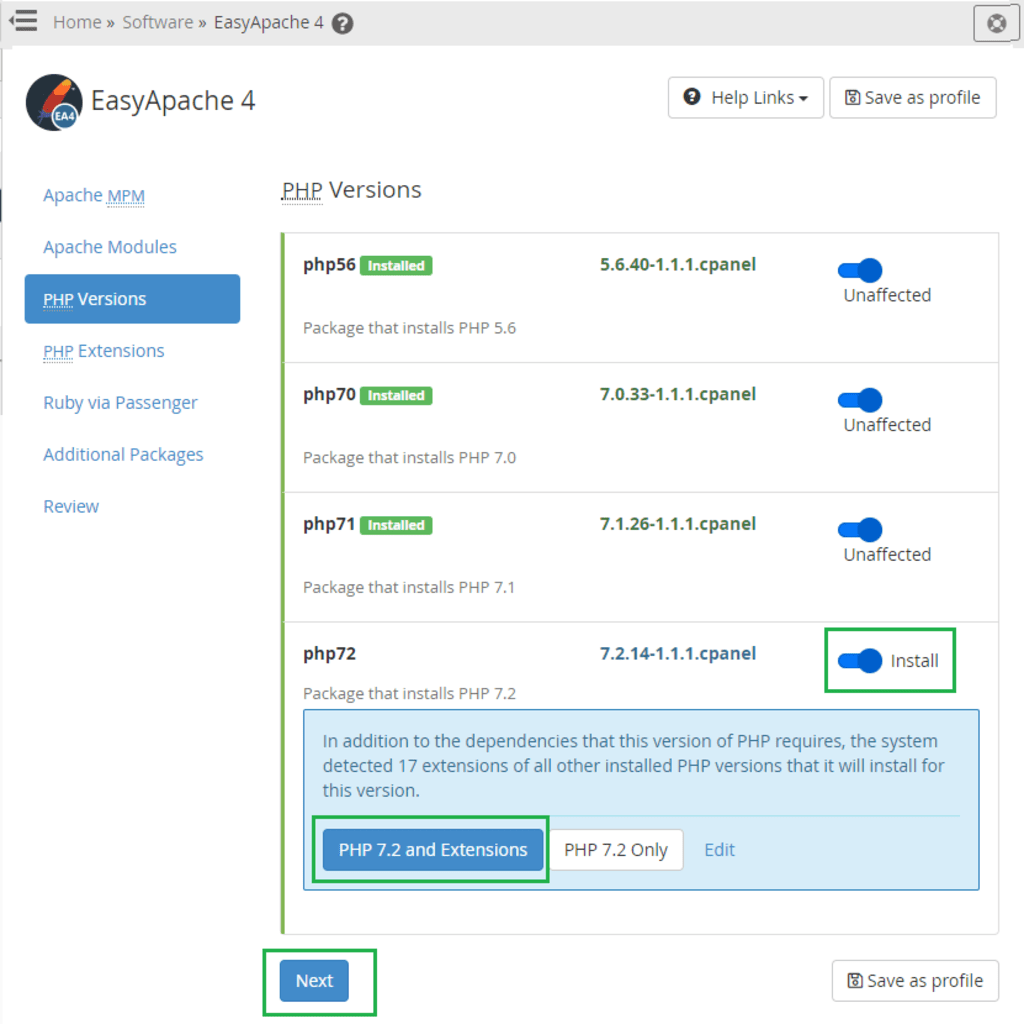Click version 7.0.33-1.1.1.cpanel text
This screenshot has width=1024, height=1024.
pyautogui.click(x=678, y=394)
